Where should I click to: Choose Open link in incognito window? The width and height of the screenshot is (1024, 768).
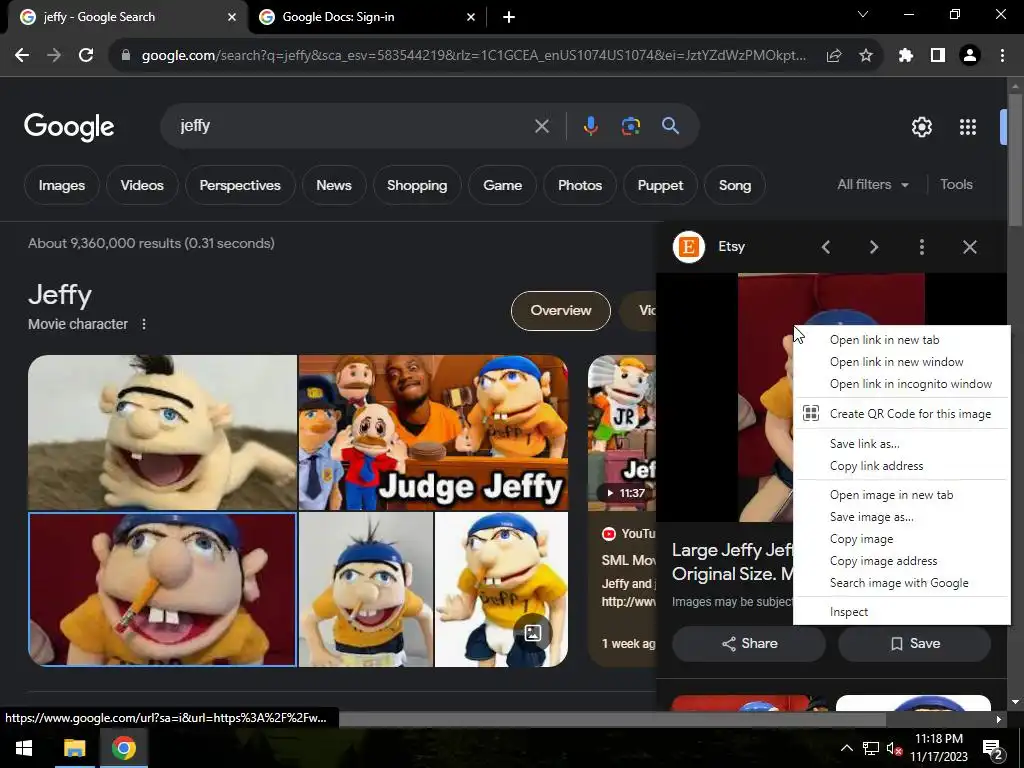point(901,384)
